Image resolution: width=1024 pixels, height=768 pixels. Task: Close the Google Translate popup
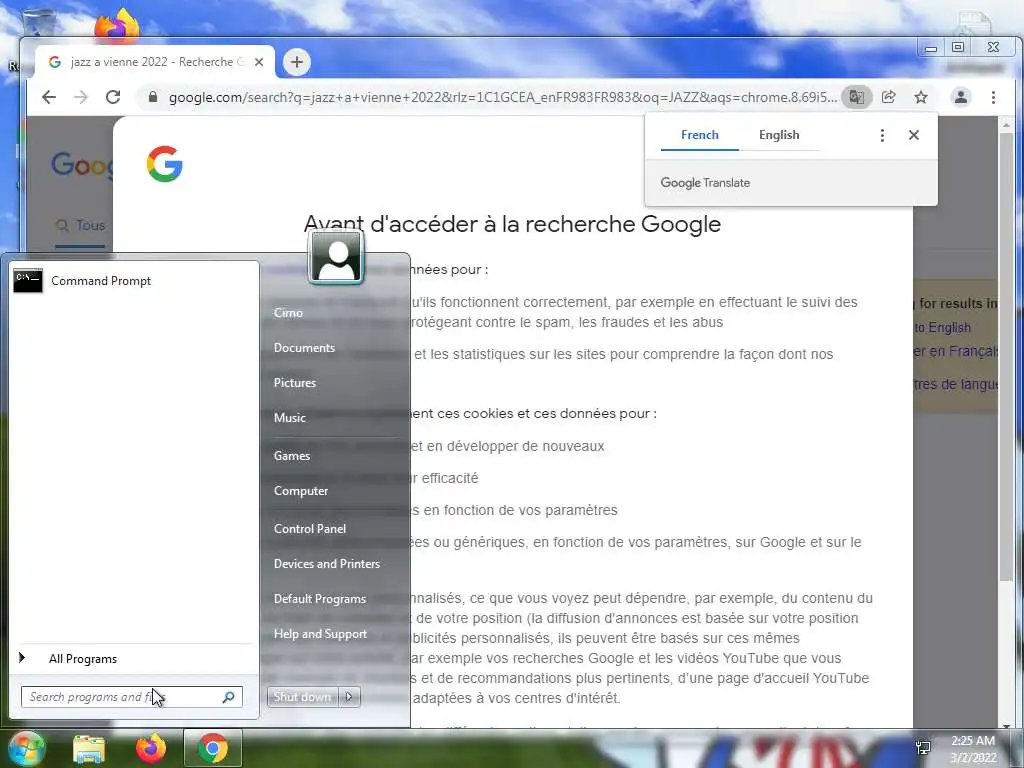914,135
